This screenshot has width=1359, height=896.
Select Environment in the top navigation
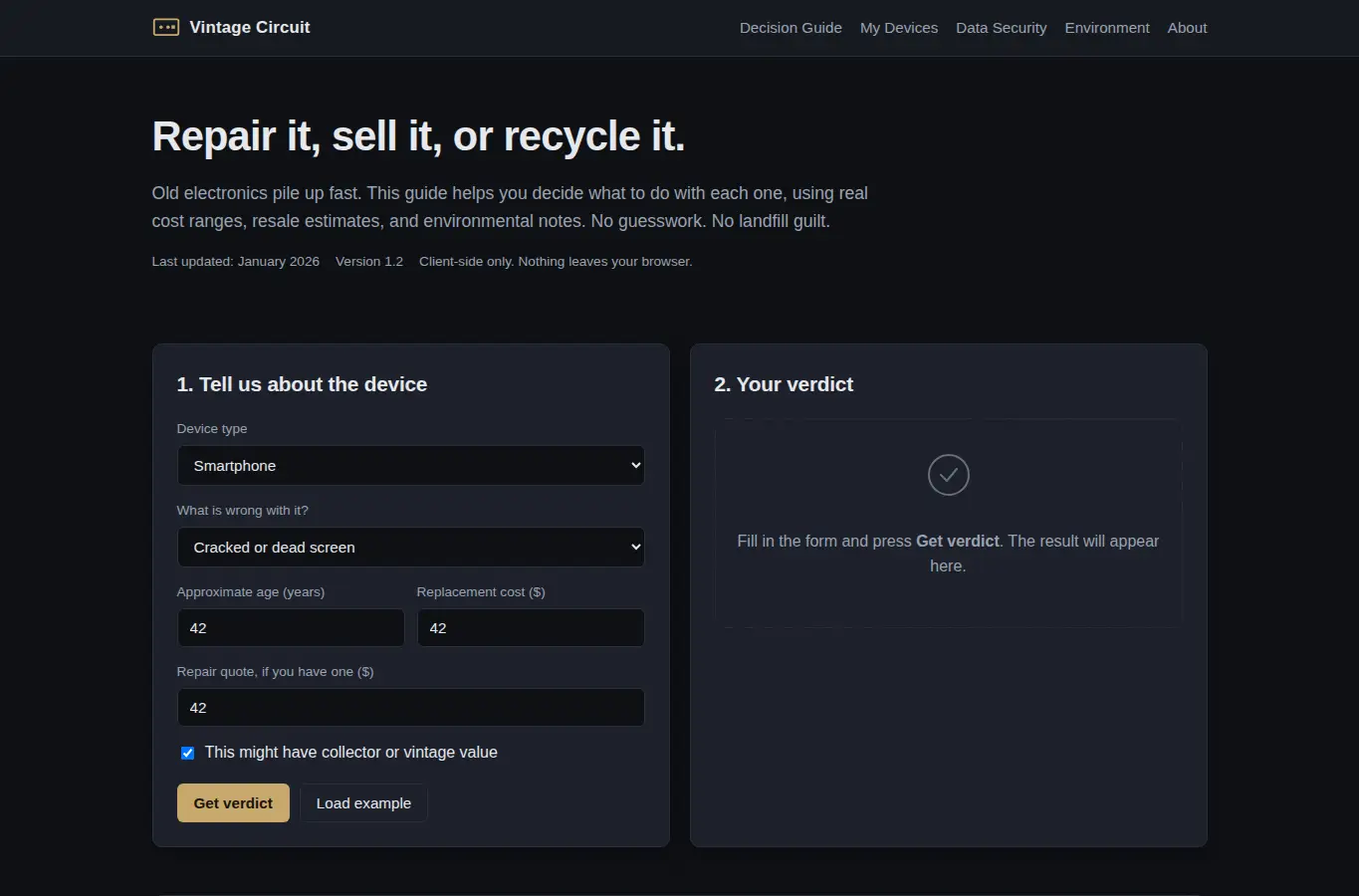pyautogui.click(x=1107, y=28)
